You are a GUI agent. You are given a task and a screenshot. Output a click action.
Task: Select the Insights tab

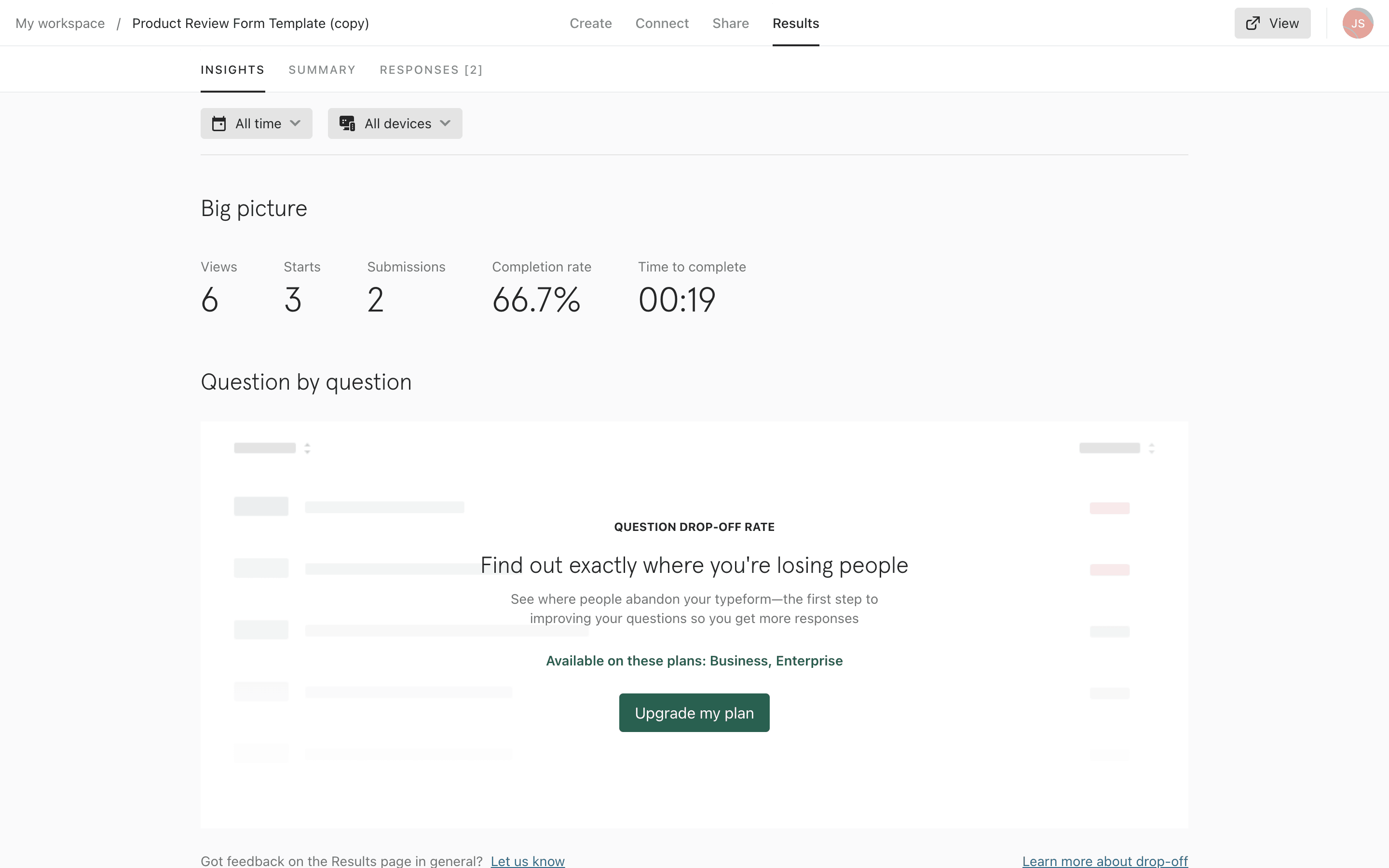pyautogui.click(x=232, y=70)
